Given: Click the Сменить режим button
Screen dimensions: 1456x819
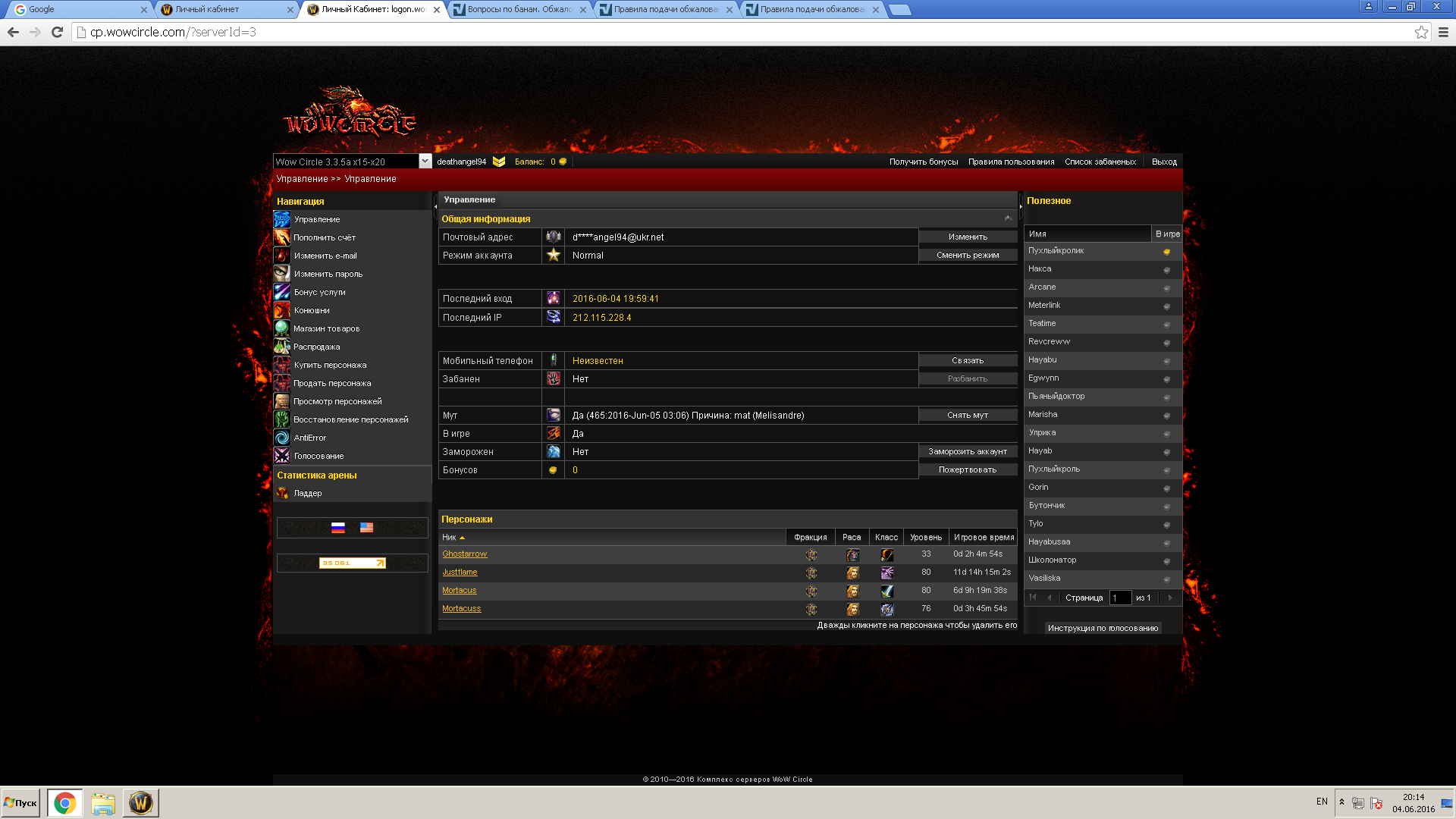Looking at the screenshot, I should click(x=967, y=256).
